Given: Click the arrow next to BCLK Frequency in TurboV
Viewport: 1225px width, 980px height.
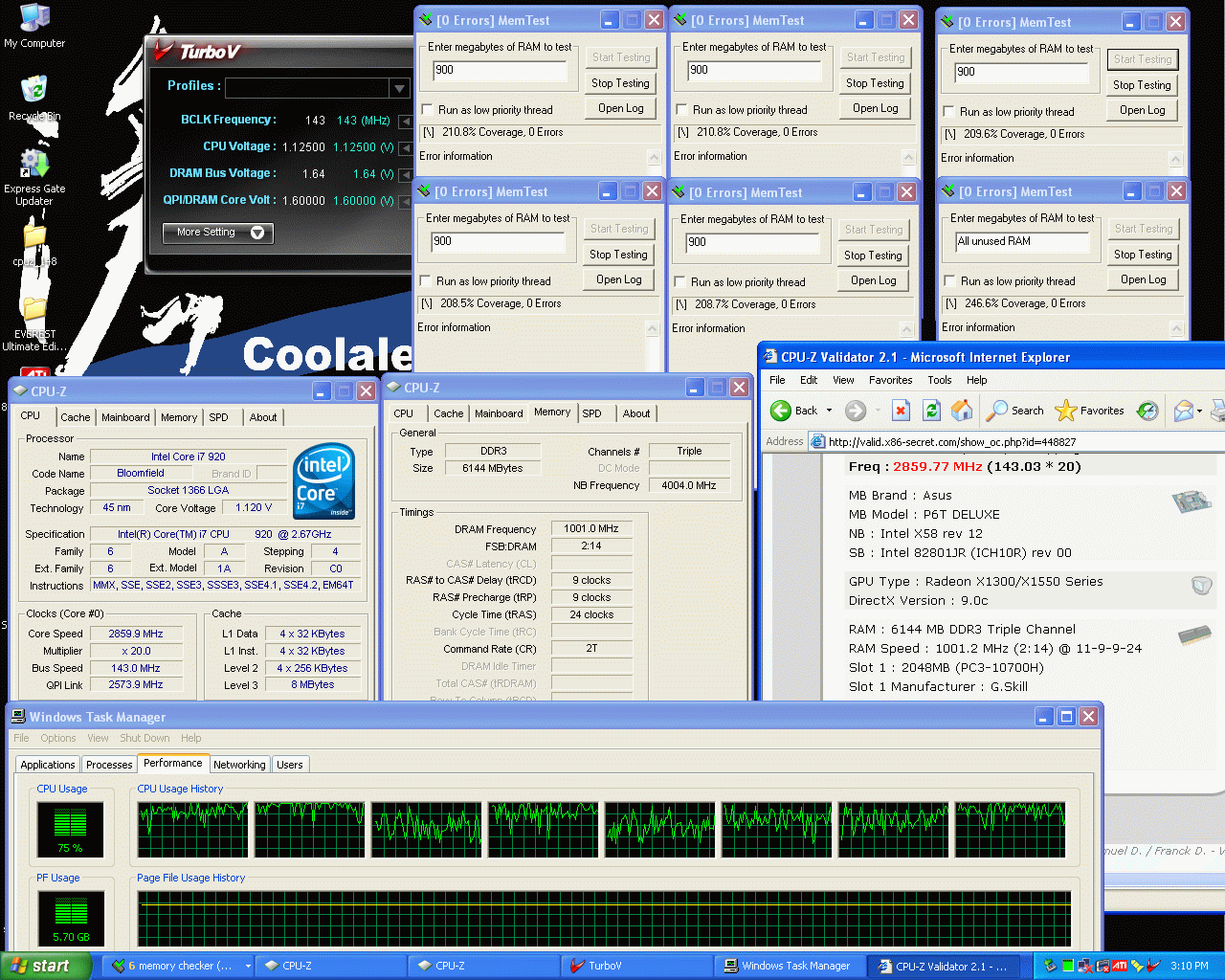Looking at the screenshot, I should coord(406,122).
